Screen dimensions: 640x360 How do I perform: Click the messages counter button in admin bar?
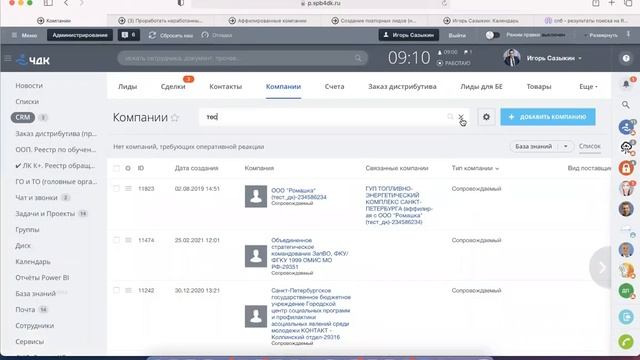129,35
